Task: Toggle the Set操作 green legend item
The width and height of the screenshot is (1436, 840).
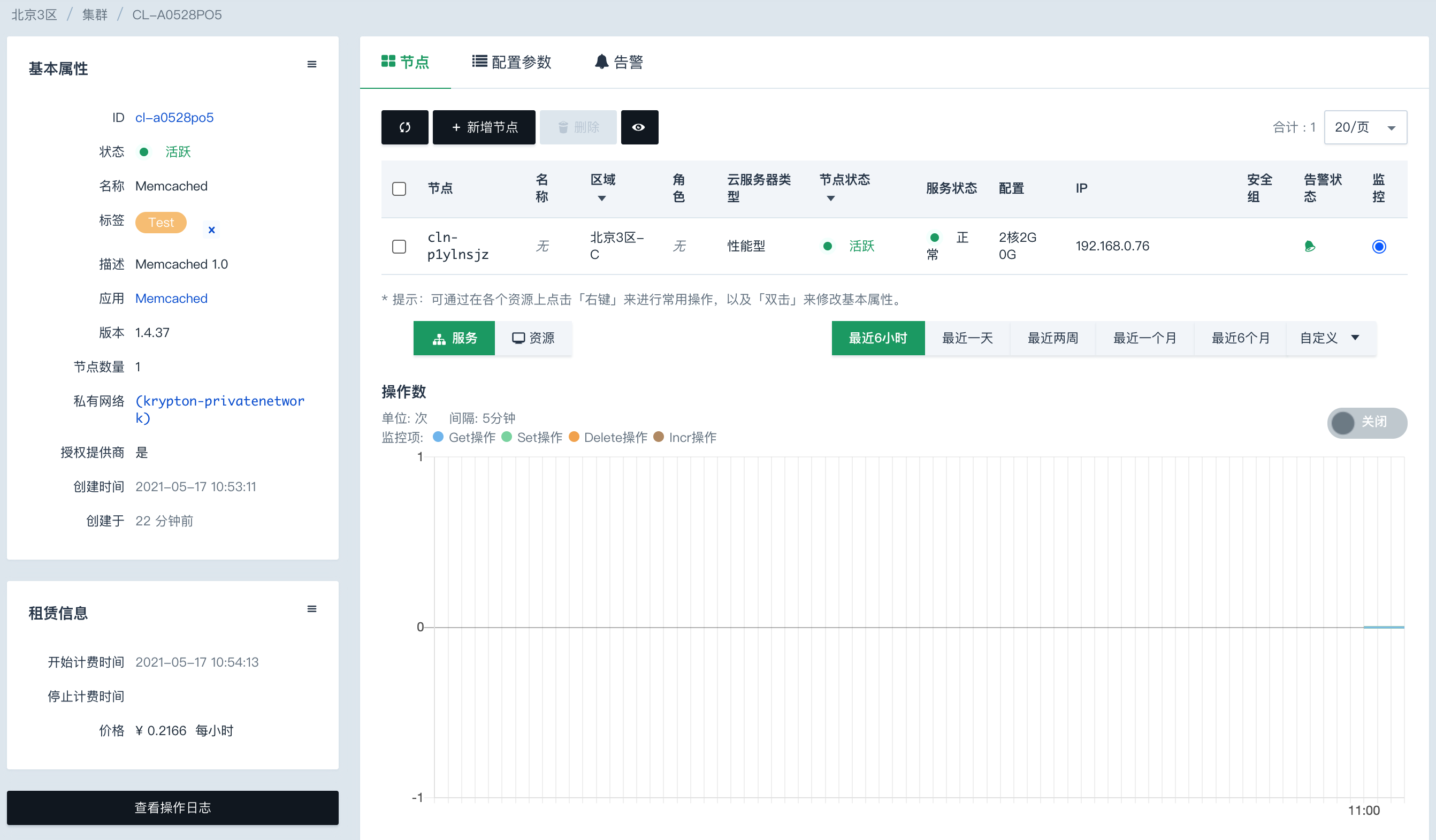Action: coord(532,438)
